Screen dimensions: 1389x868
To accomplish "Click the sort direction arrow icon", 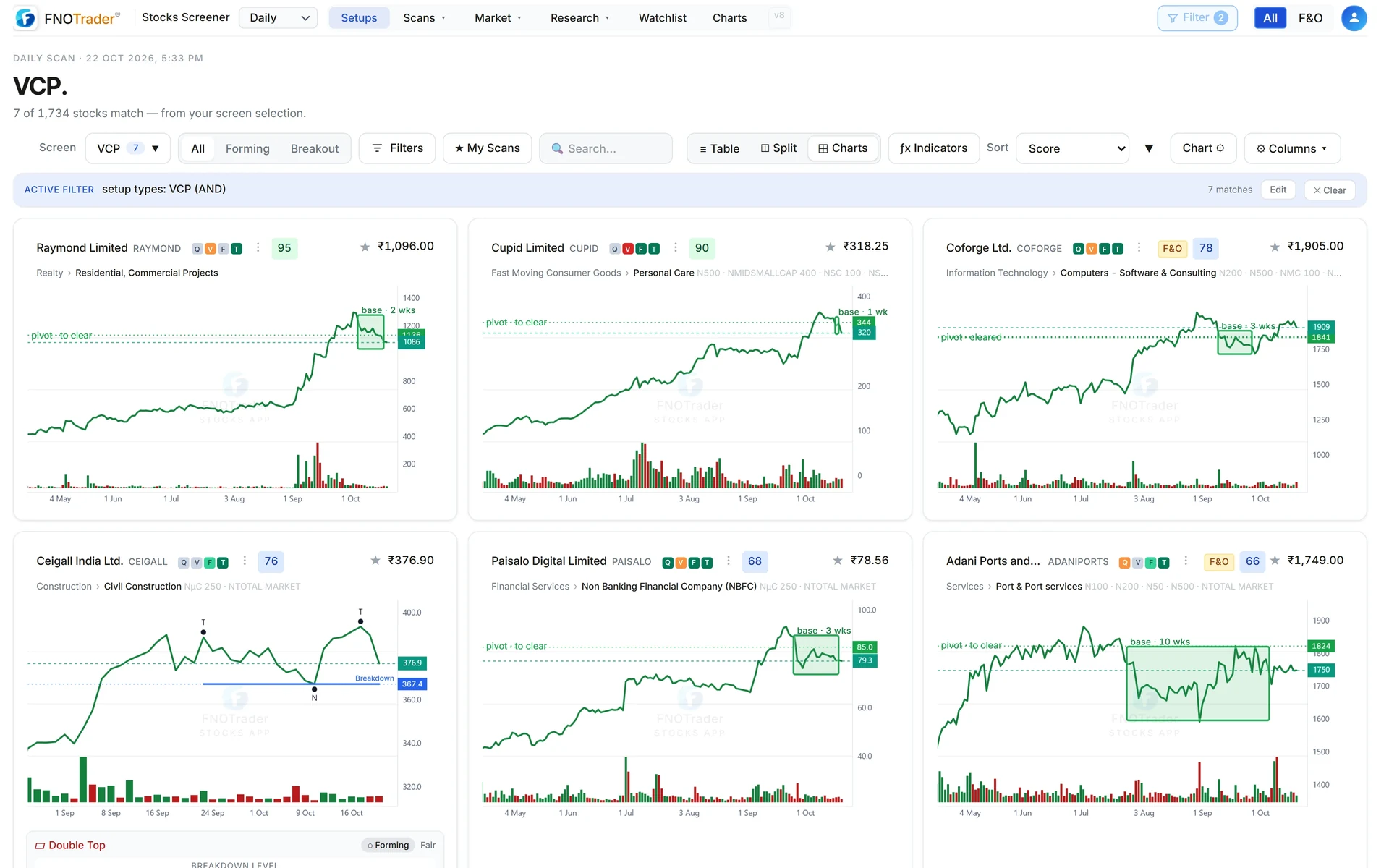I will point(1149,148).
